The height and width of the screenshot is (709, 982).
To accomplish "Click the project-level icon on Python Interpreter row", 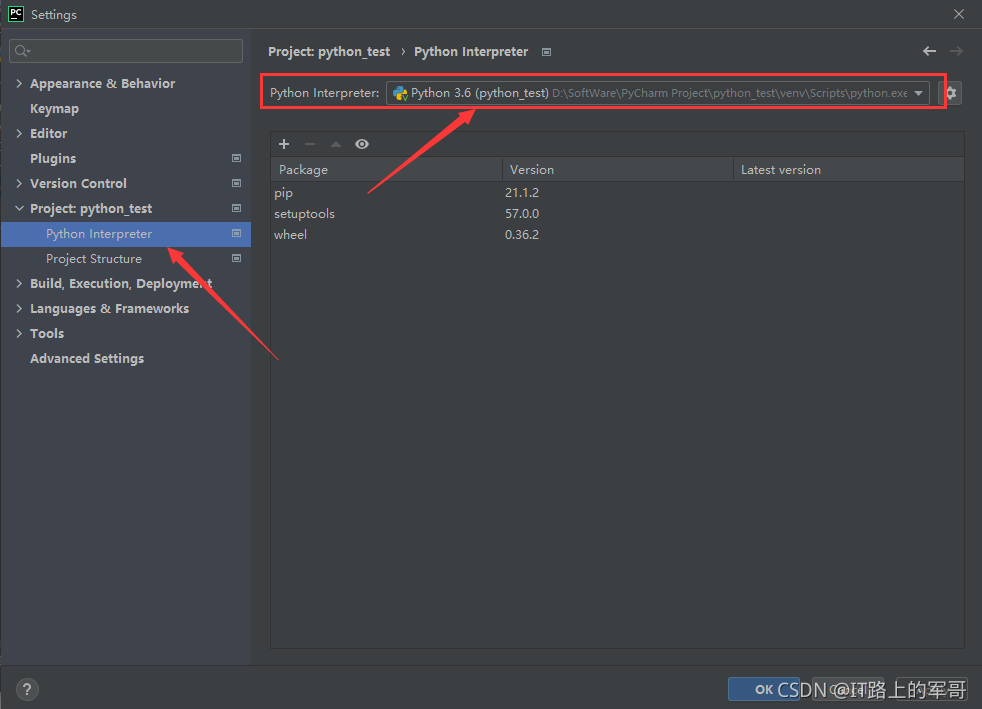I will click(x=236, y=234).
